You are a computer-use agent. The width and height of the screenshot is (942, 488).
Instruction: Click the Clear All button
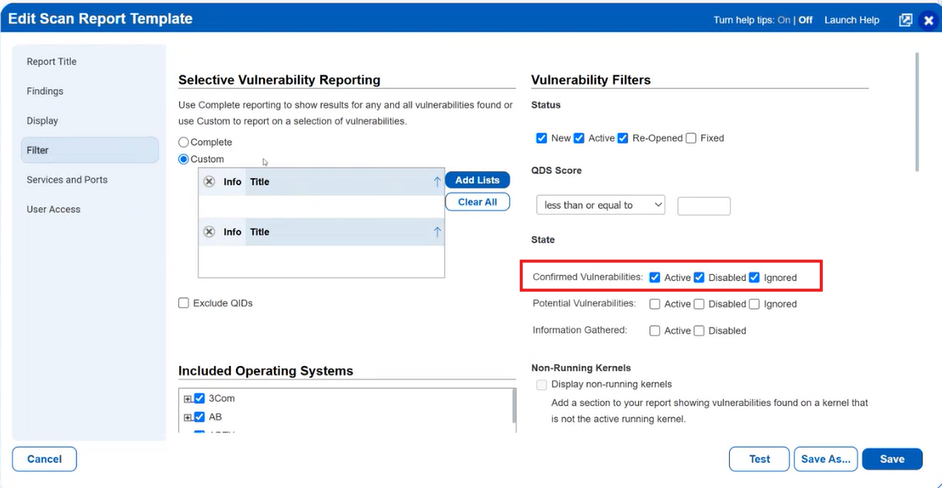pos(477,202)
